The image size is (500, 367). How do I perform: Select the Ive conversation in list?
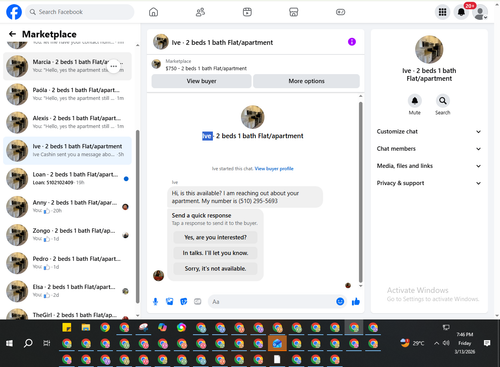pos(67,150)
